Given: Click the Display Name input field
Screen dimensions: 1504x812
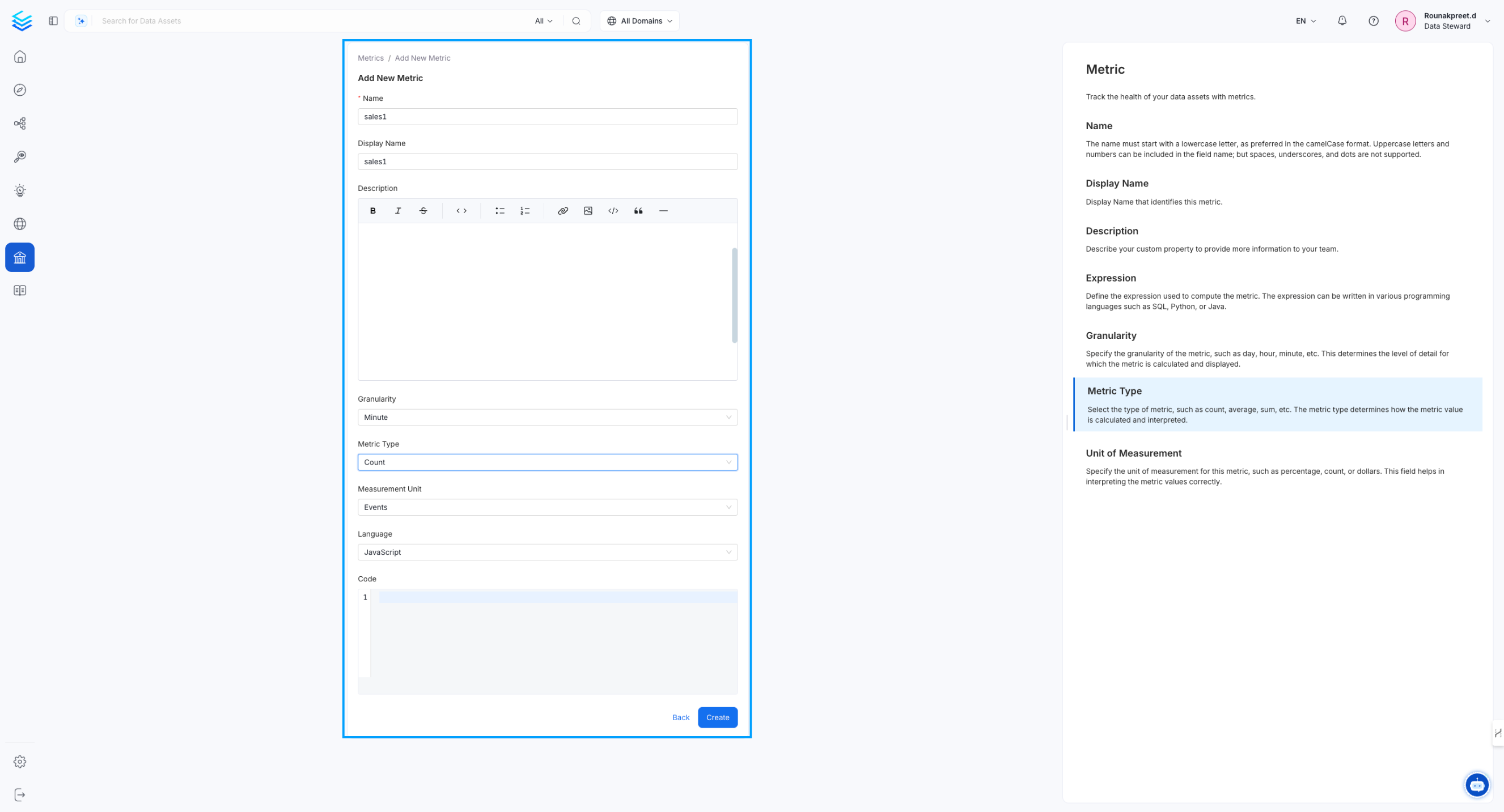Looking at the screenshot, I should tap(547, 161).
